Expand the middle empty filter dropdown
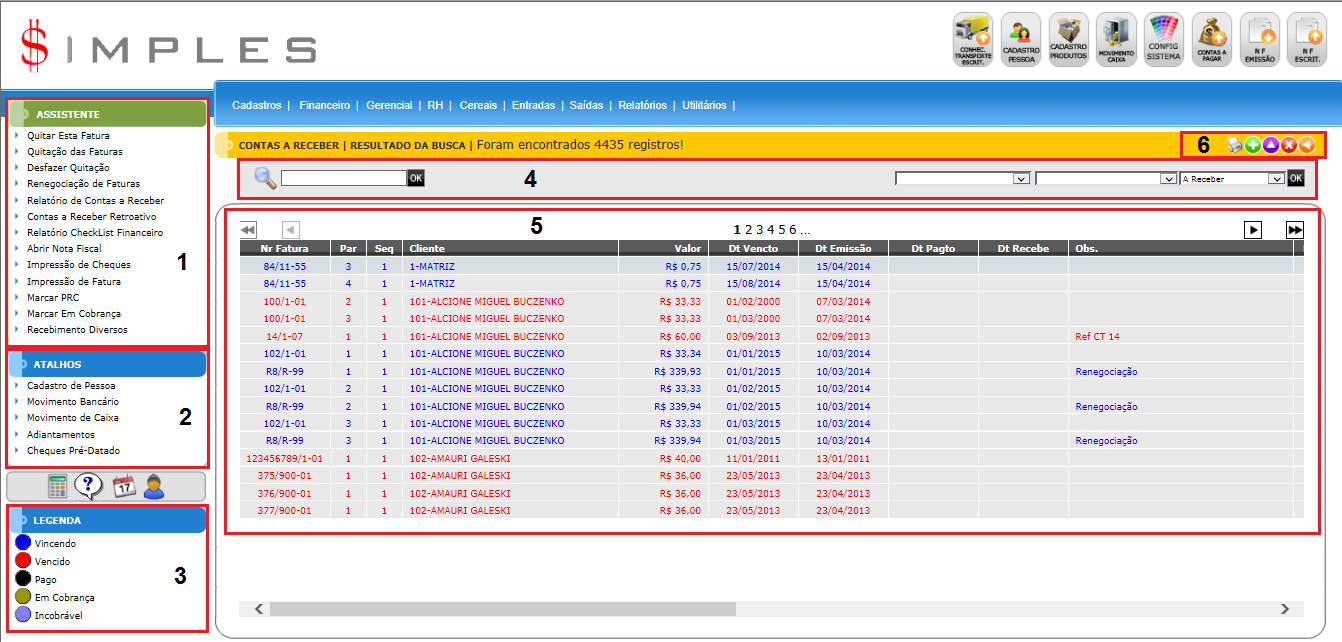The image size is (1342, 642). tap(1106, 179)
